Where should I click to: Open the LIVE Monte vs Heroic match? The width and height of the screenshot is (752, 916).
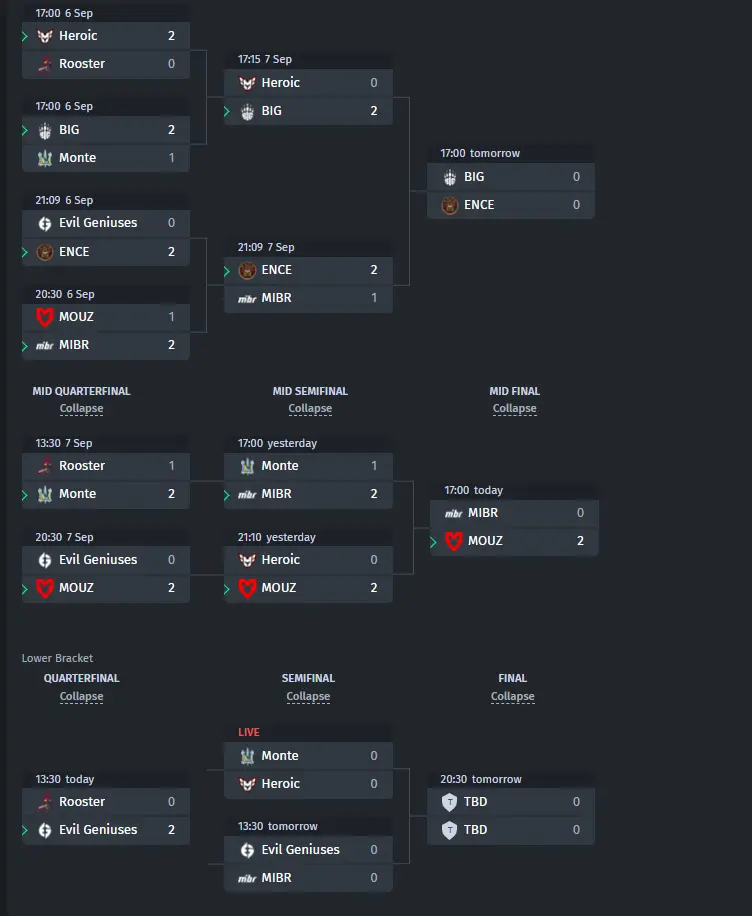(308, 762)
